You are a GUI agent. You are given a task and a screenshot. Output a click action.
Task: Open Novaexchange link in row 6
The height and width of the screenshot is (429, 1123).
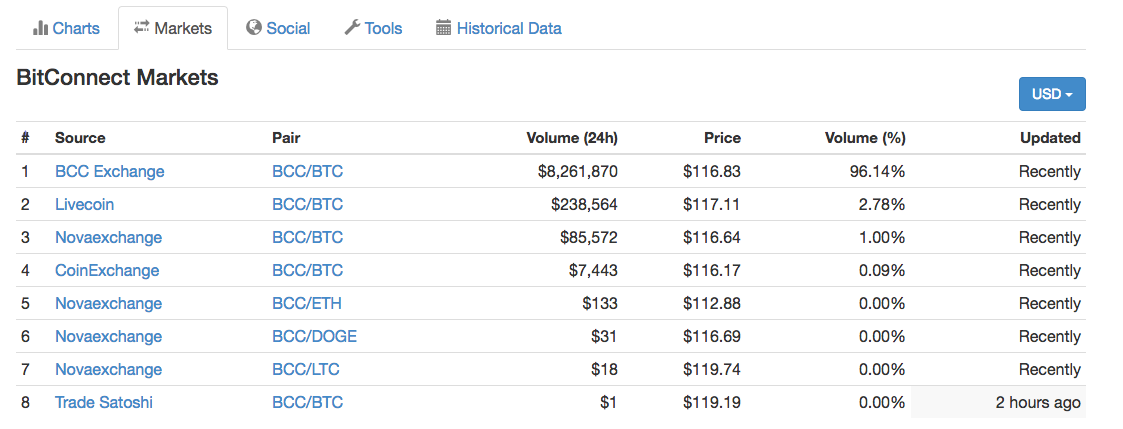108,337
